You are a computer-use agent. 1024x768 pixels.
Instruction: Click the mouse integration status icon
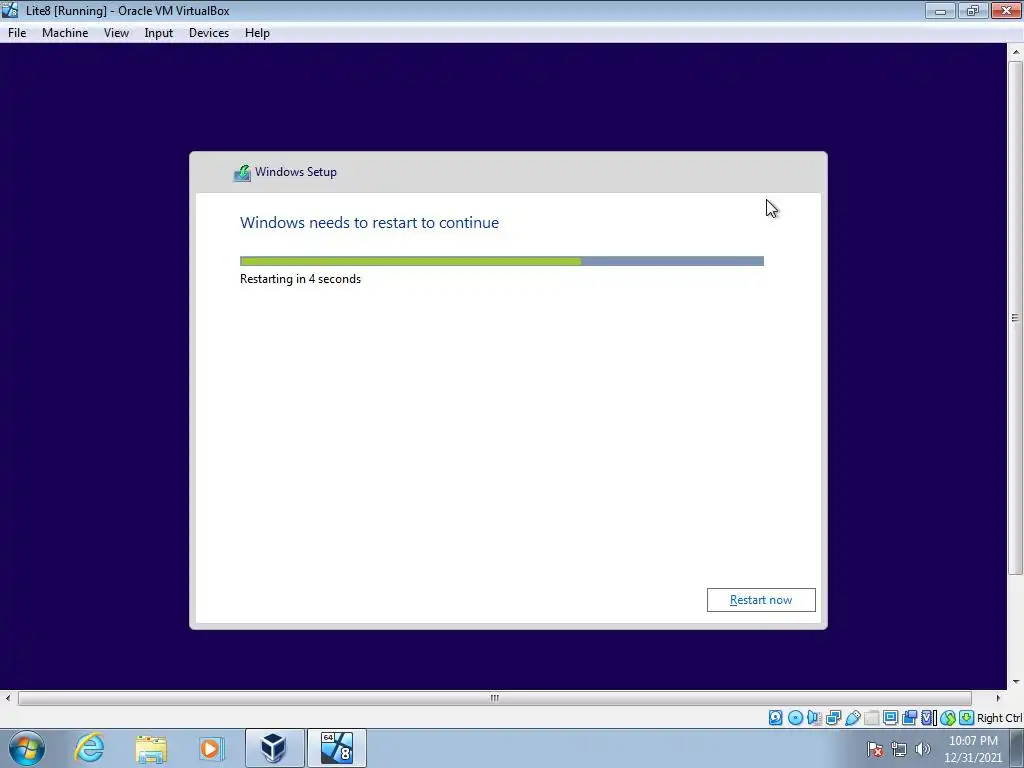(948, 718)
